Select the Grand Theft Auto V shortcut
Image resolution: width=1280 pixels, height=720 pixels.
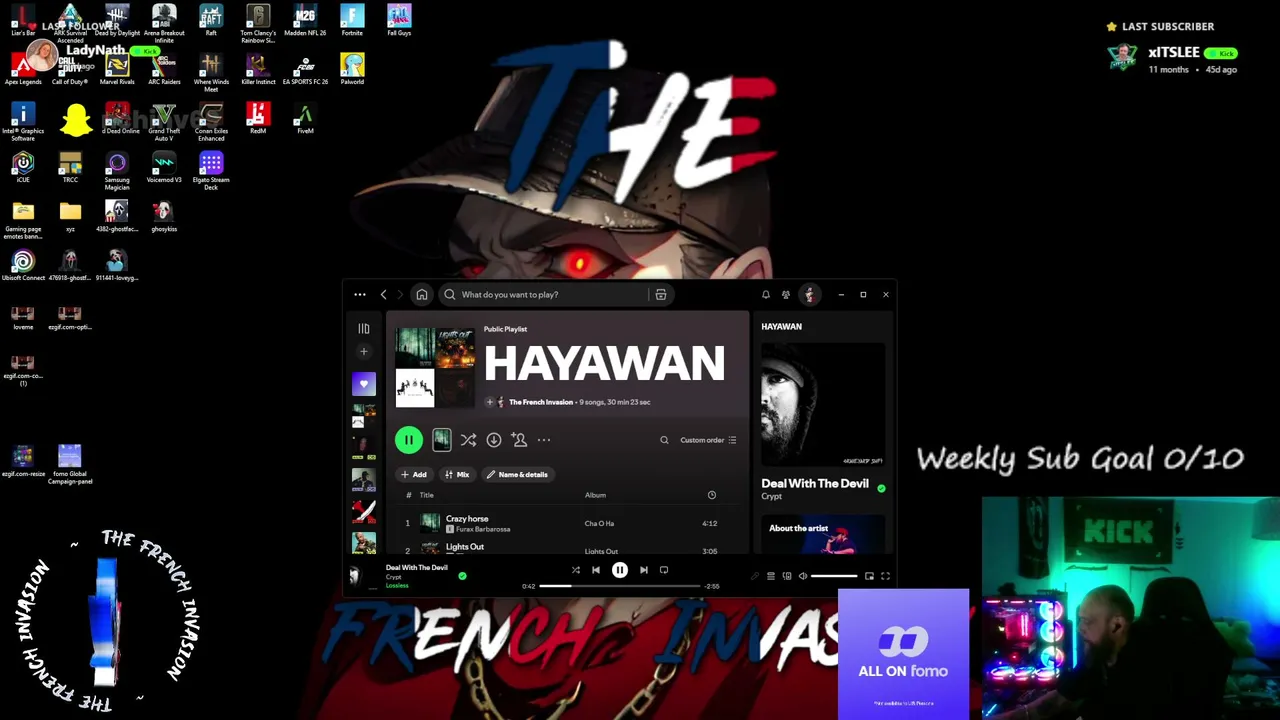point(164,121)
